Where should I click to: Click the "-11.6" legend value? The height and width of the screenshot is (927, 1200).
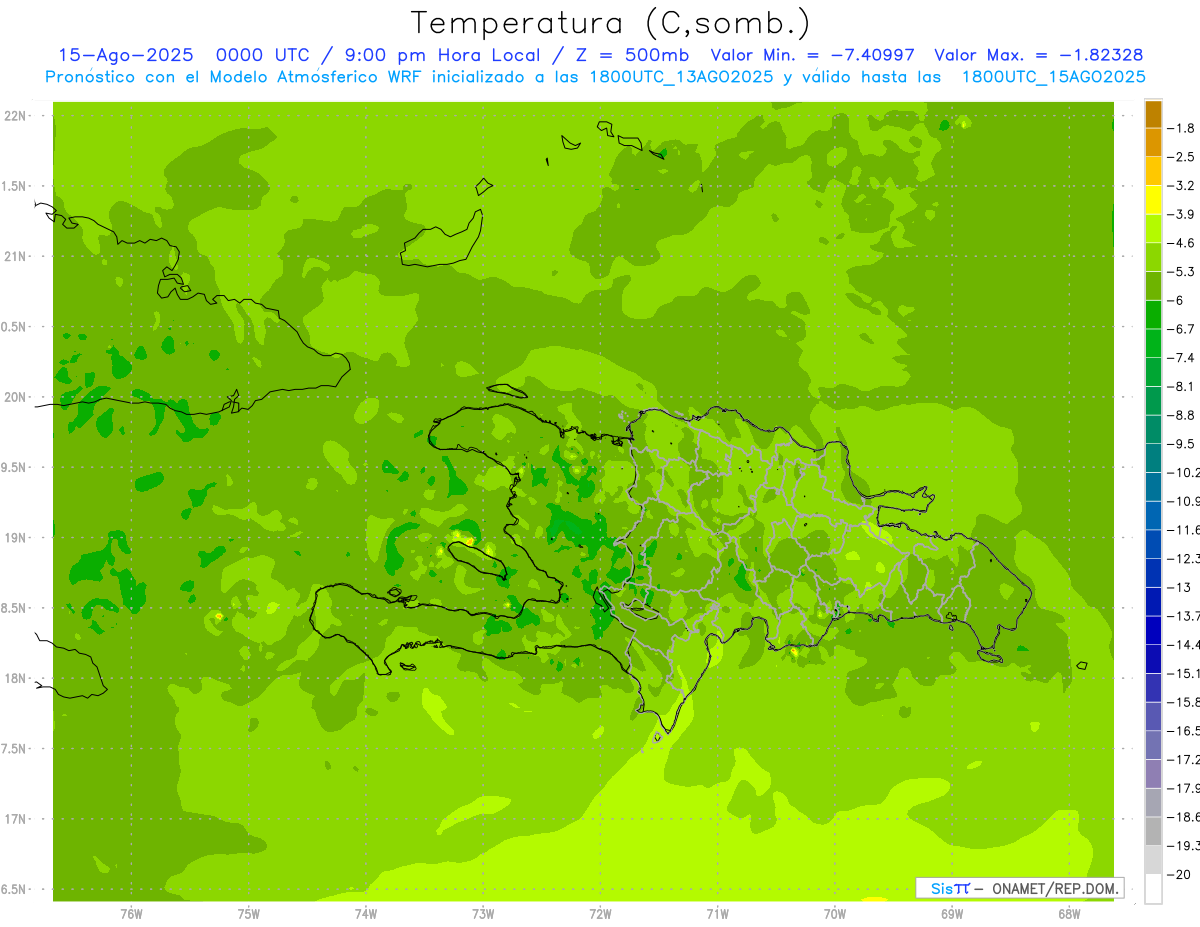pyautogui.click(x=1183, y=529)
